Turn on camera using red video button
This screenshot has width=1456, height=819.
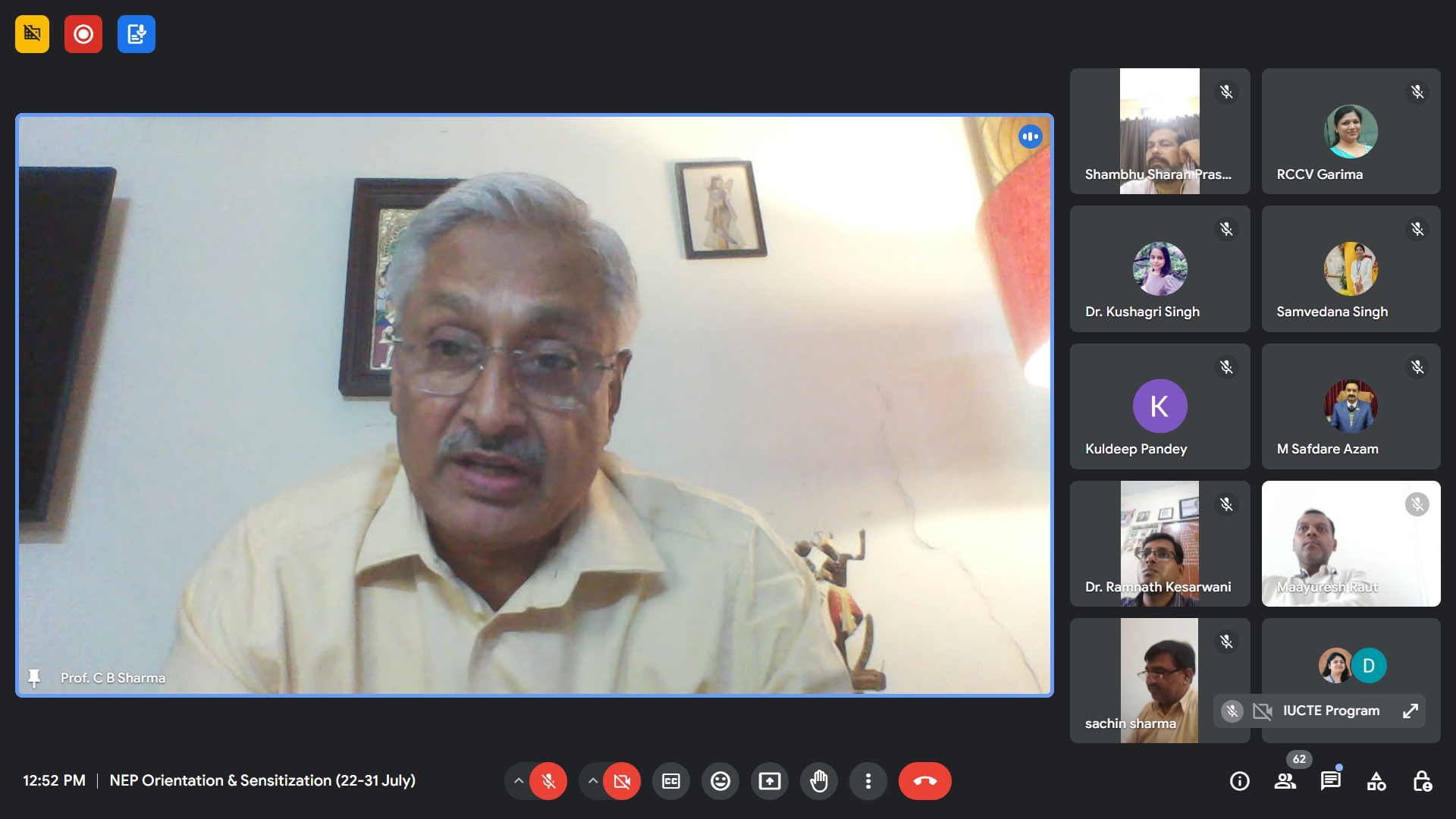click(x=622, y=781)
